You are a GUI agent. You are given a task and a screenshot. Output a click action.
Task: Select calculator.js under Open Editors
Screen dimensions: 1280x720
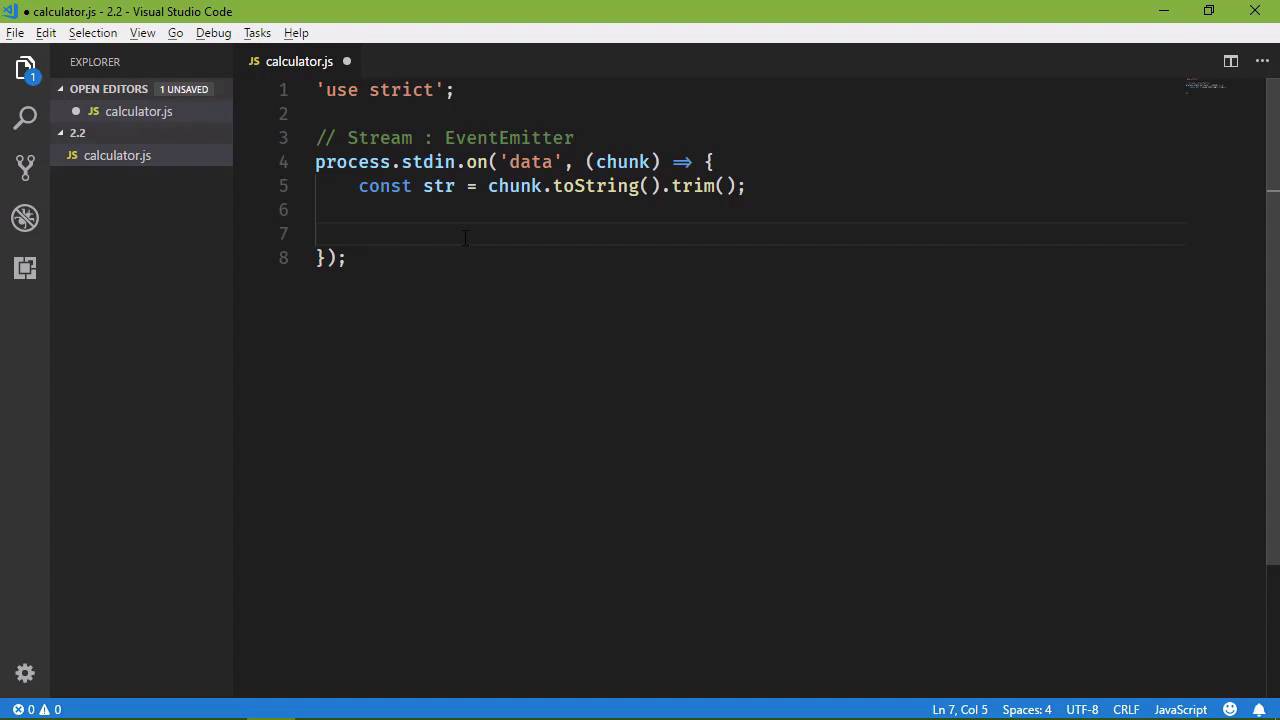click(x=141, y=111)
